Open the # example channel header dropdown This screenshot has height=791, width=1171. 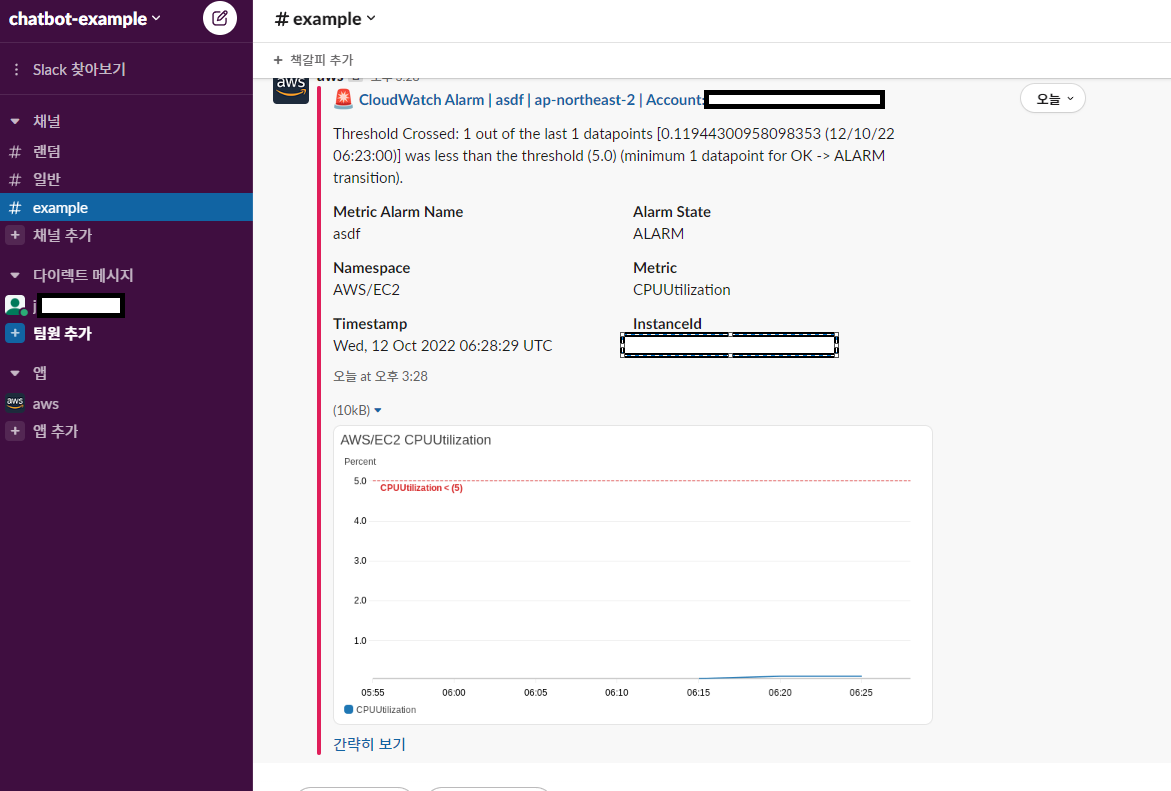point(325,19)
